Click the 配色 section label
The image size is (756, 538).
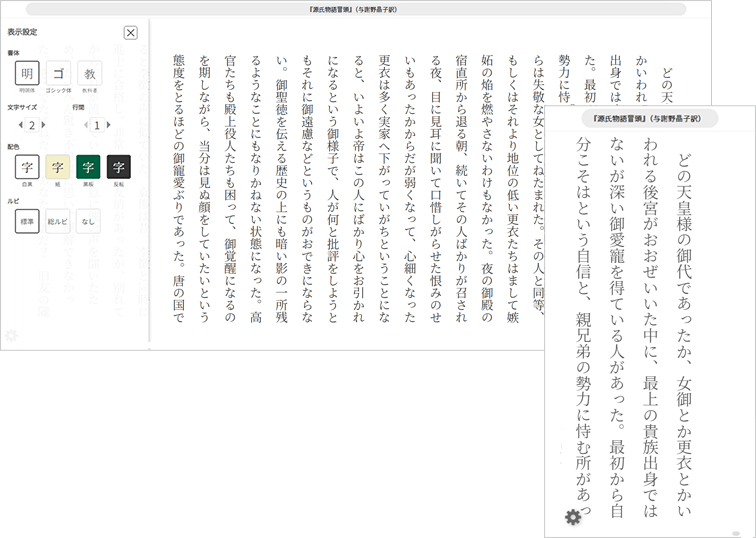coord(14,147)
